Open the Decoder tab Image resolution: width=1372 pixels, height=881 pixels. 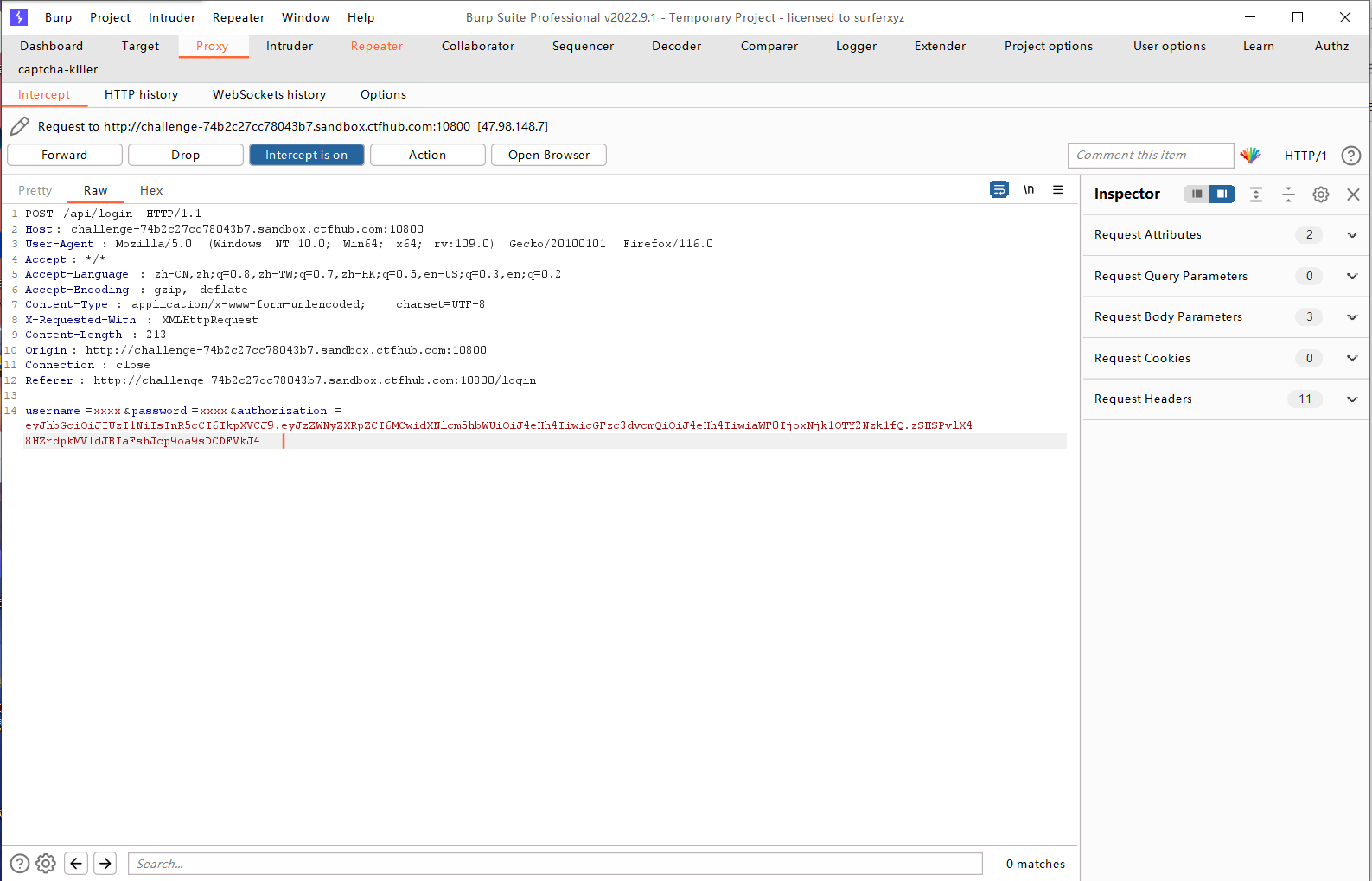pos(677,47)
